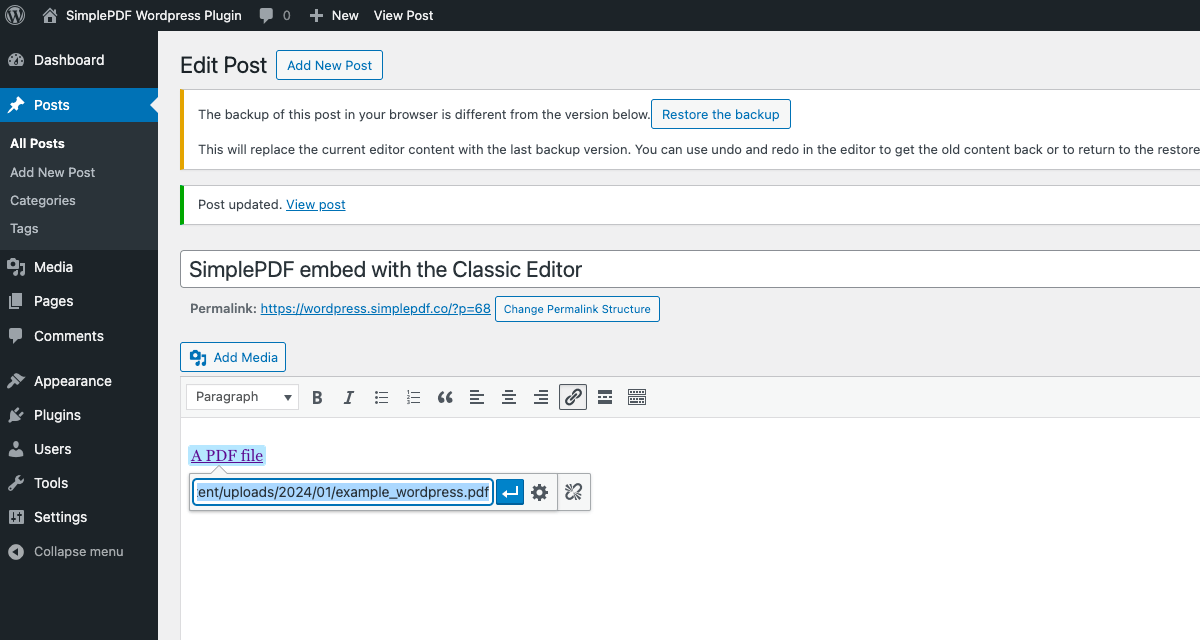Insert a bulleted list
The height and width of the screenshot is (640, 1200).
pyautogui.click(x=381, y=397)
